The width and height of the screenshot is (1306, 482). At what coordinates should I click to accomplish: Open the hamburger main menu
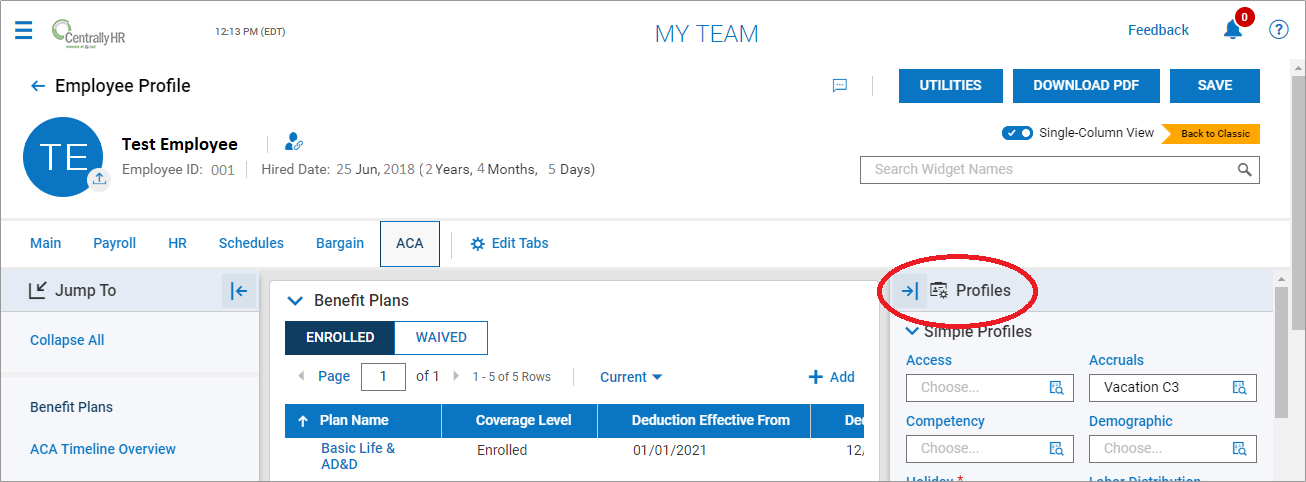click(24, 30)
